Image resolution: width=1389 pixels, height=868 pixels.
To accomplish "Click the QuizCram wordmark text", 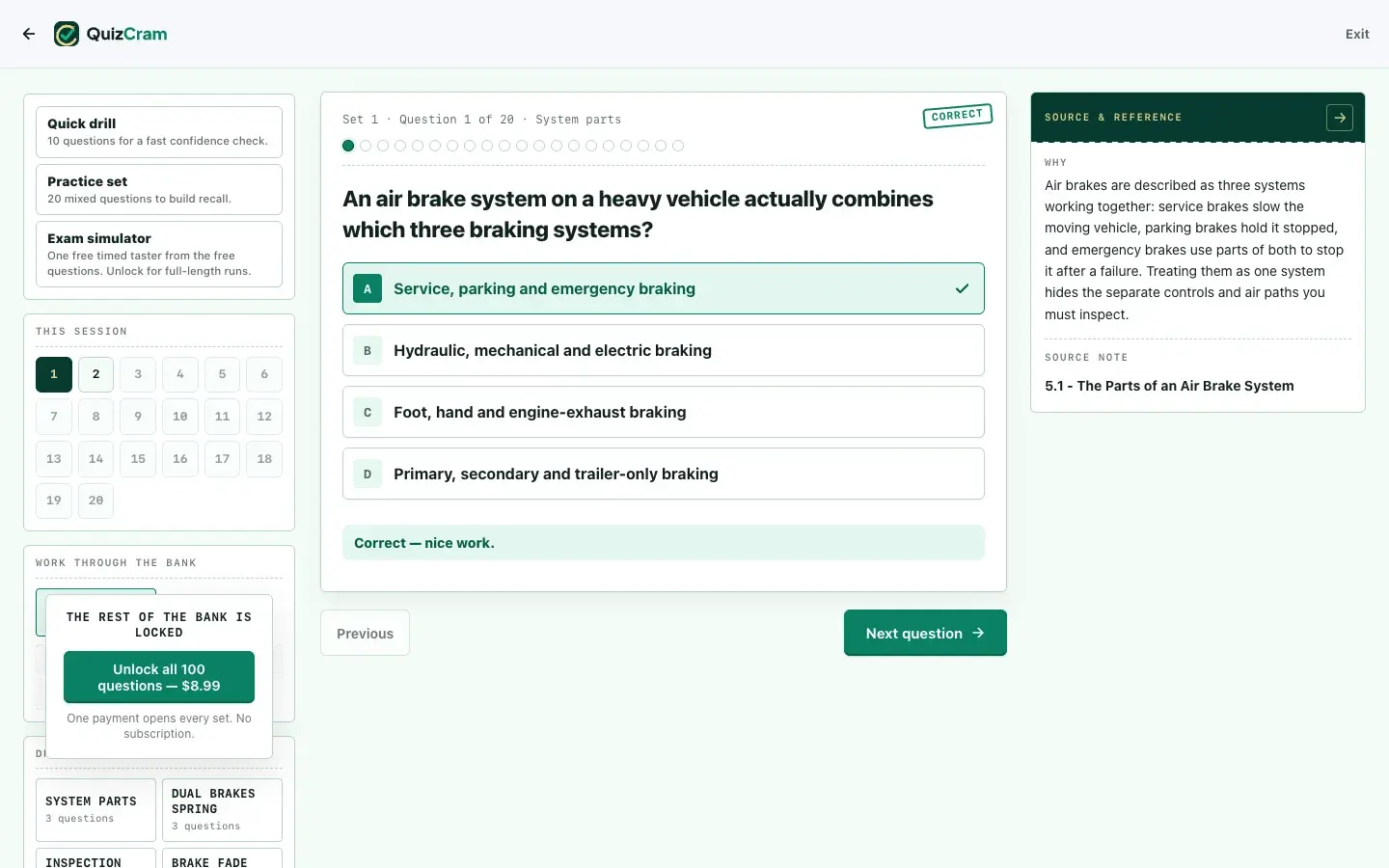I will [x=126, y=34].
